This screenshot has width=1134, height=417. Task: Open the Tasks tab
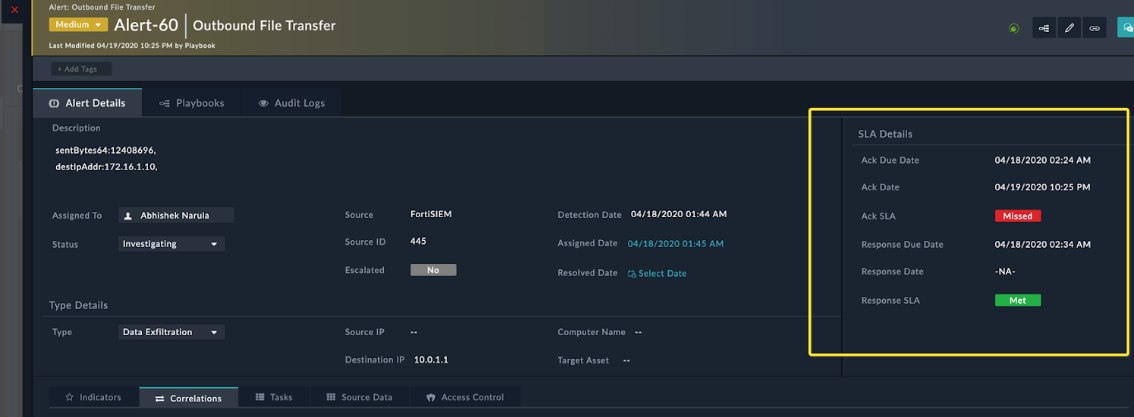pyautogui.click(x=274, y=397)
